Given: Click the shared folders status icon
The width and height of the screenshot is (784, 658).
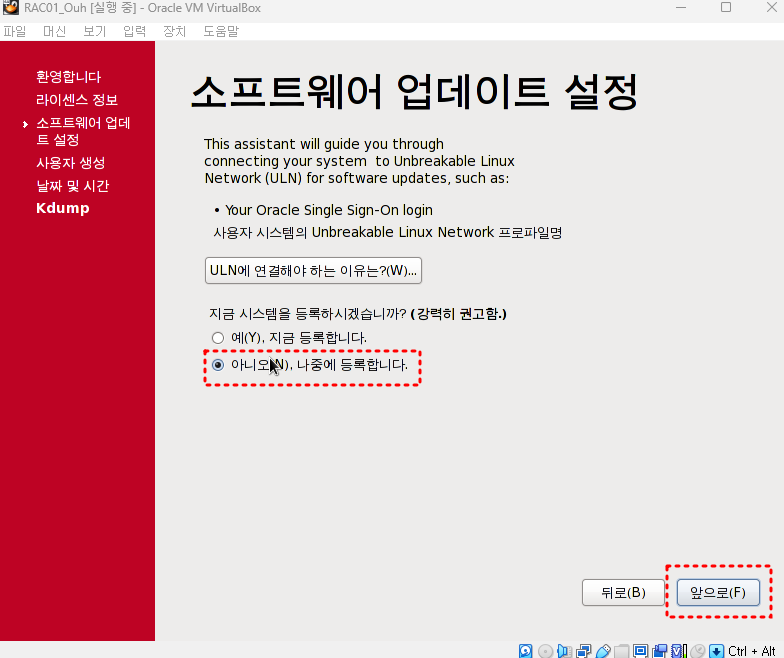Looking at the screenshot, I should (x=622, y=650).
